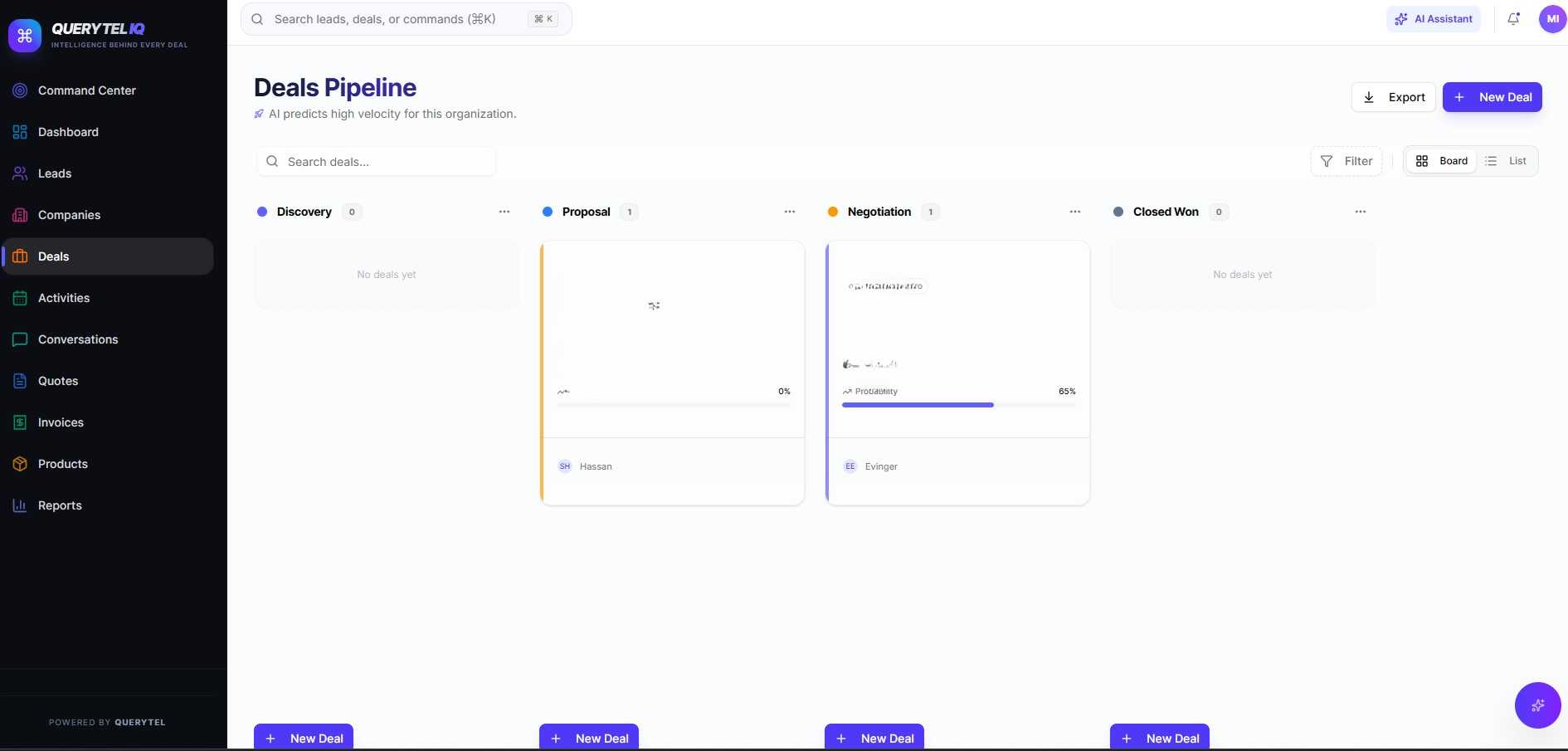Go to Activities via its calendar icon
Viewport: 1568px width, 751px height.
click(x=19, y=298)
